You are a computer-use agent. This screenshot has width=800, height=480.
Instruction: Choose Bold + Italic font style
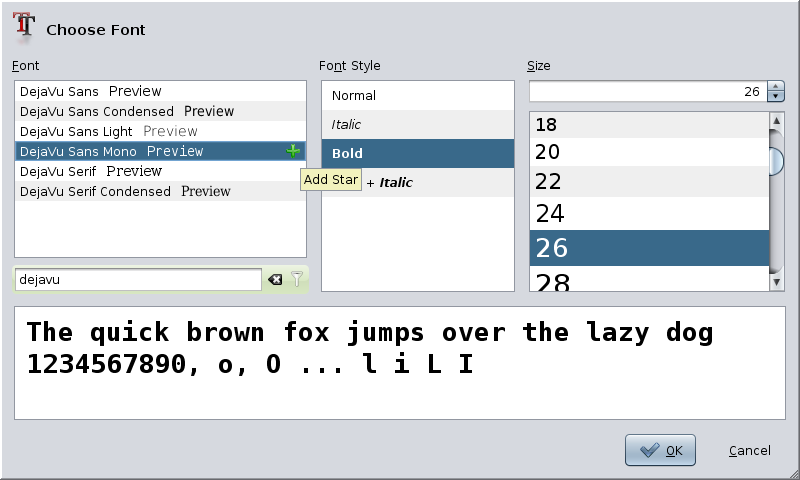(x=418, y=182)
